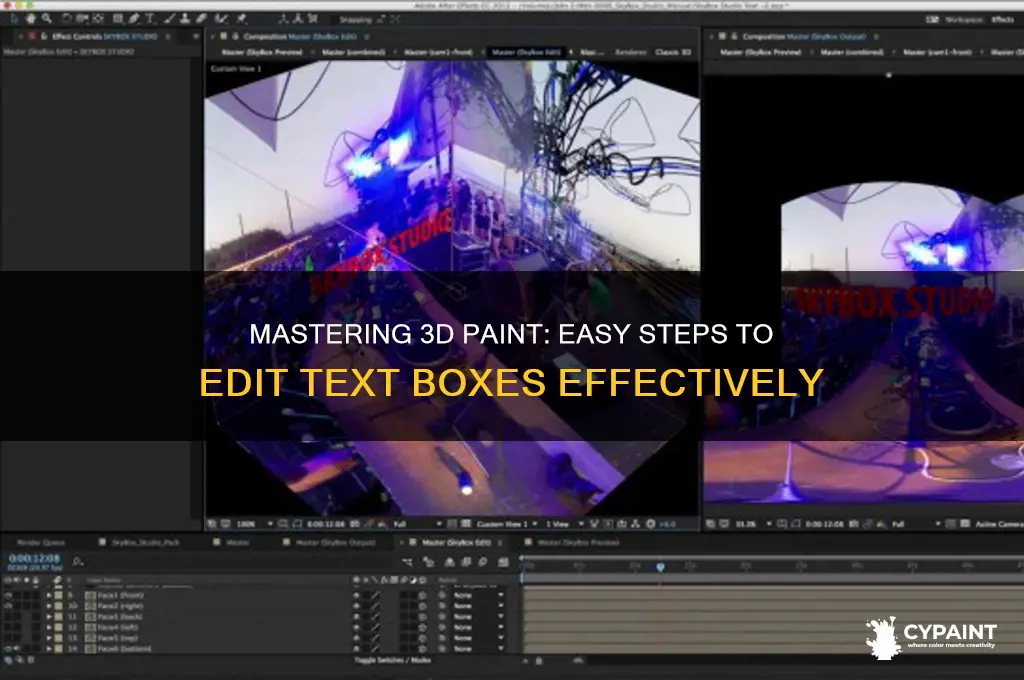The image size is (1024, 680).
Task: Click the Face2 (right) label color swatch
Action: [59, 606]
